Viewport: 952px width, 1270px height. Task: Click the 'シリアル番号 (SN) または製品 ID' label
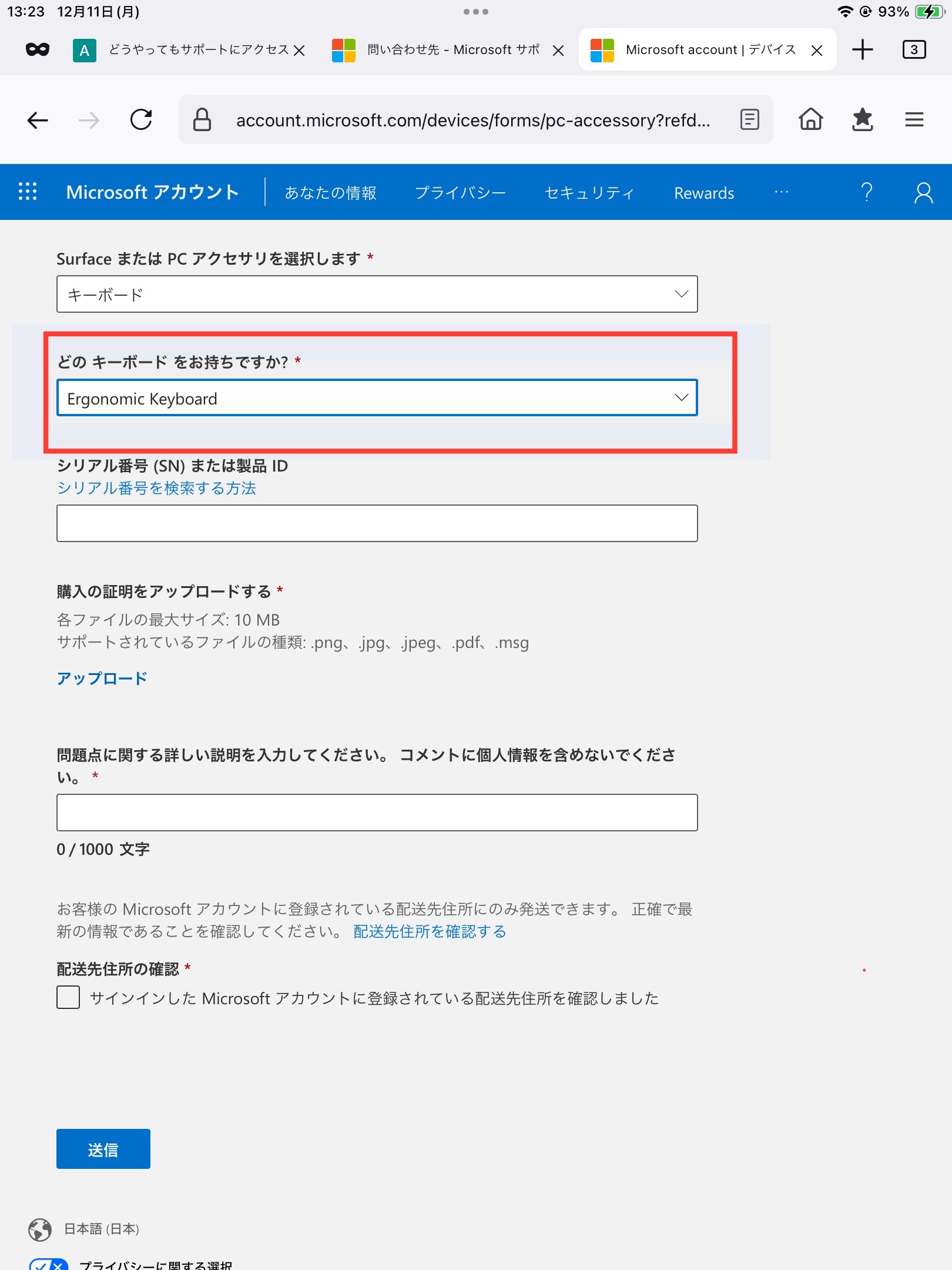[172, 466]
